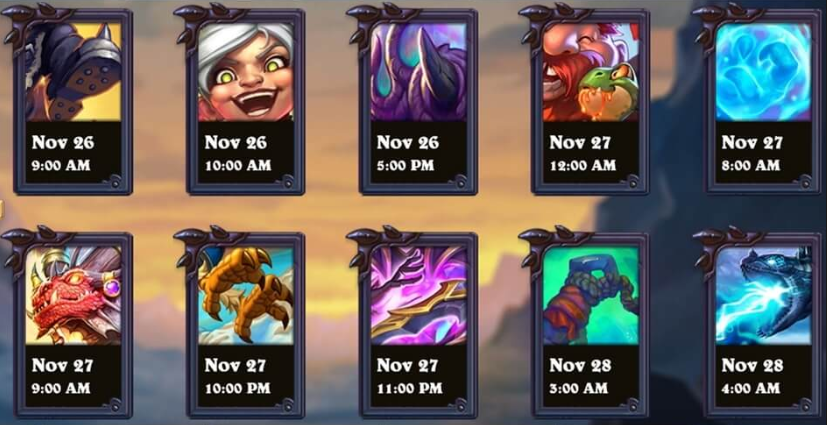Click the purple claw card art

pyautogui.click(x=418, y=72)
